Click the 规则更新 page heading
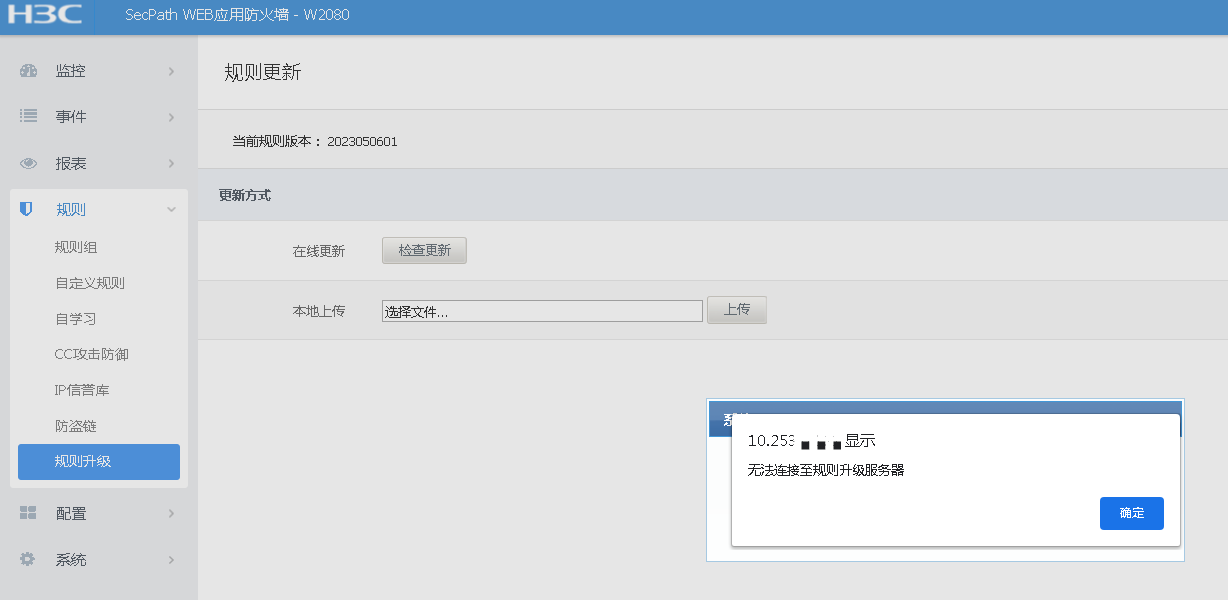 (x=262, y=72)
